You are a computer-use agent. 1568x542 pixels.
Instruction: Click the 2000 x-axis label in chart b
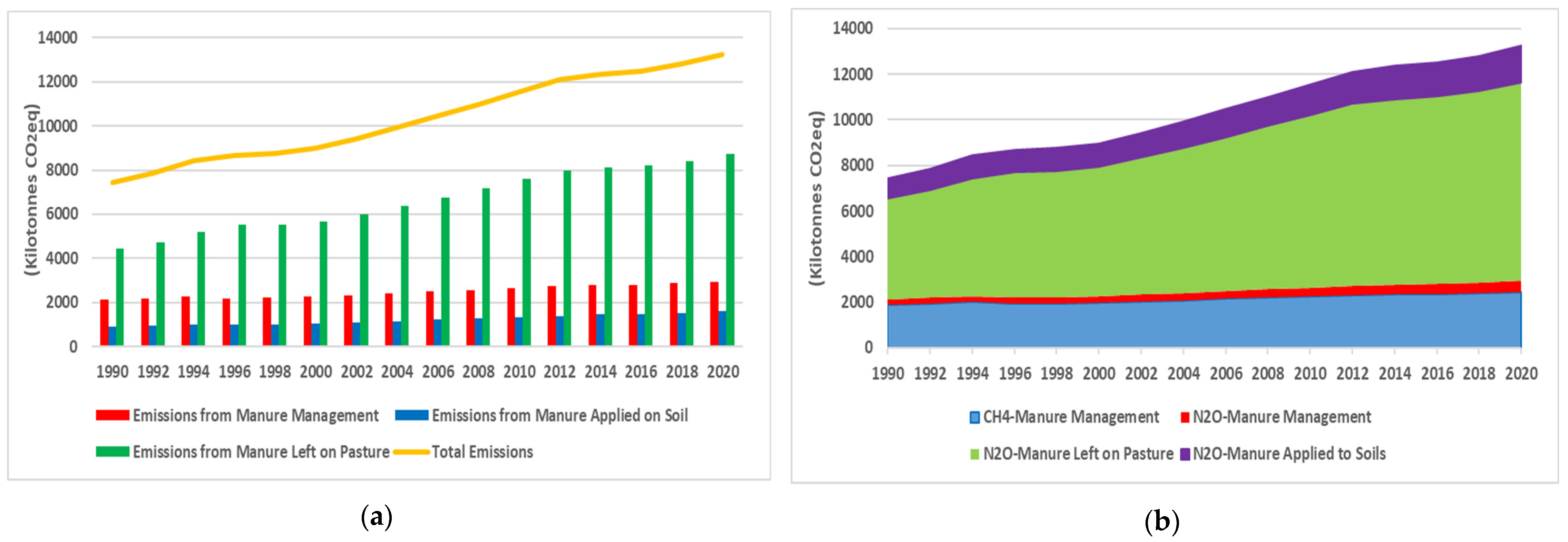tap(1099, 374)
